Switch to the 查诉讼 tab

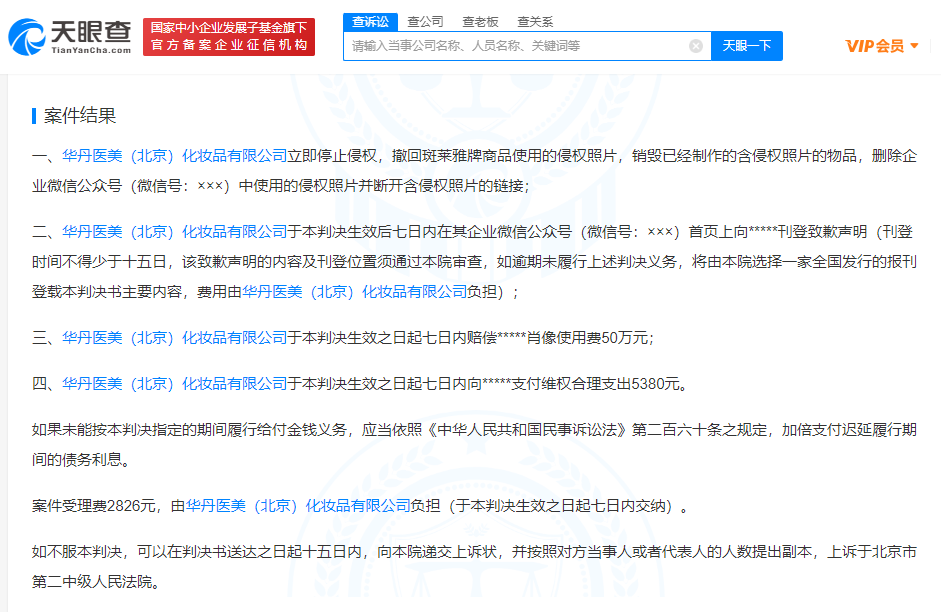tap(370, 22)
